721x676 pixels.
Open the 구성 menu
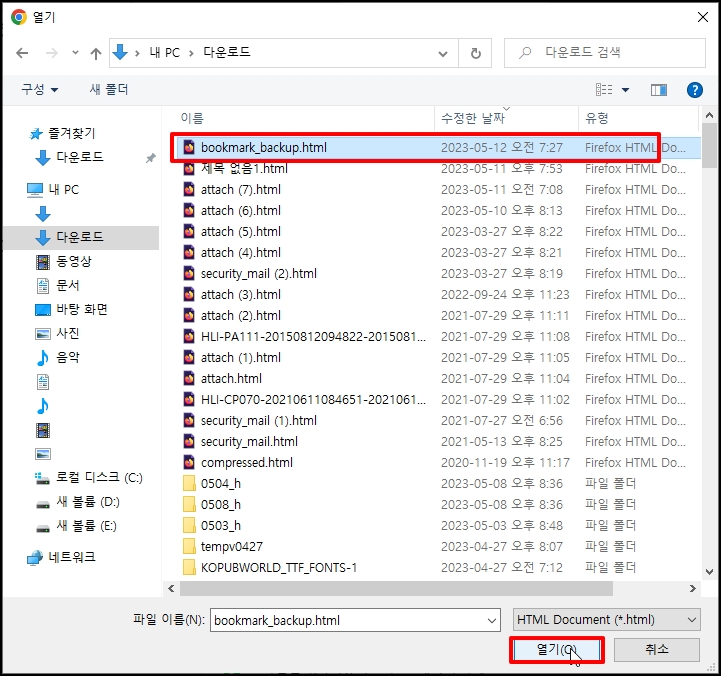click(x=40, y=89)
